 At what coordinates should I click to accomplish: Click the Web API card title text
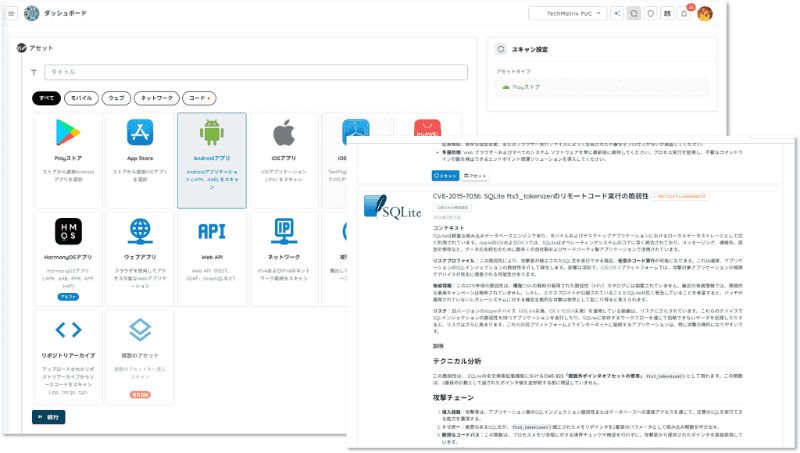[212, 257]
